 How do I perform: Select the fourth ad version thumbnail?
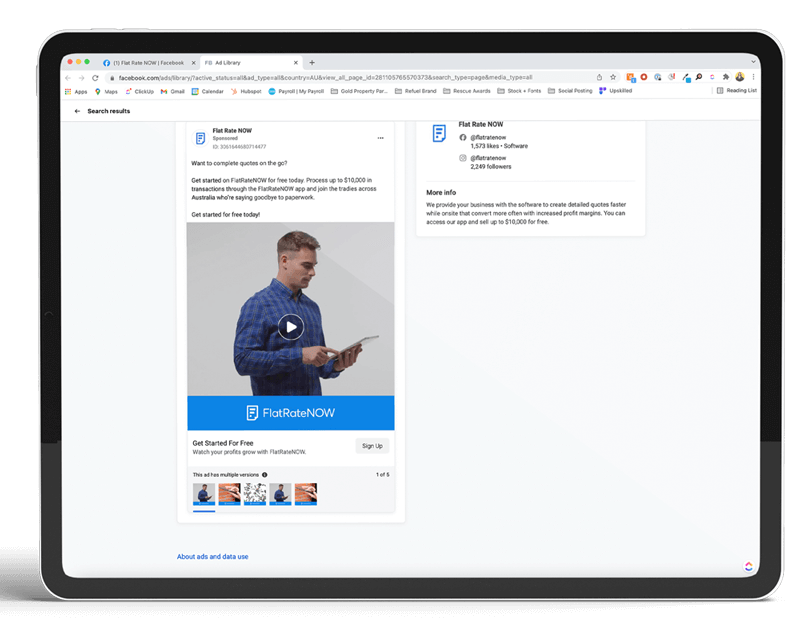(x=281, y=494)
